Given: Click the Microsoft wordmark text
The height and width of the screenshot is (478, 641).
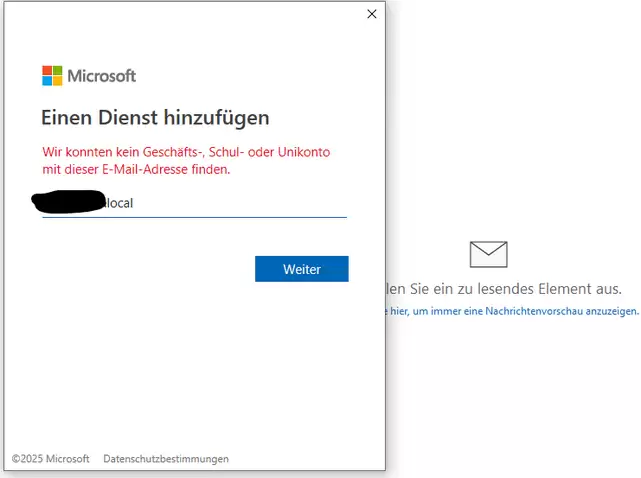Looking at the screenshot, I should 101,76.
